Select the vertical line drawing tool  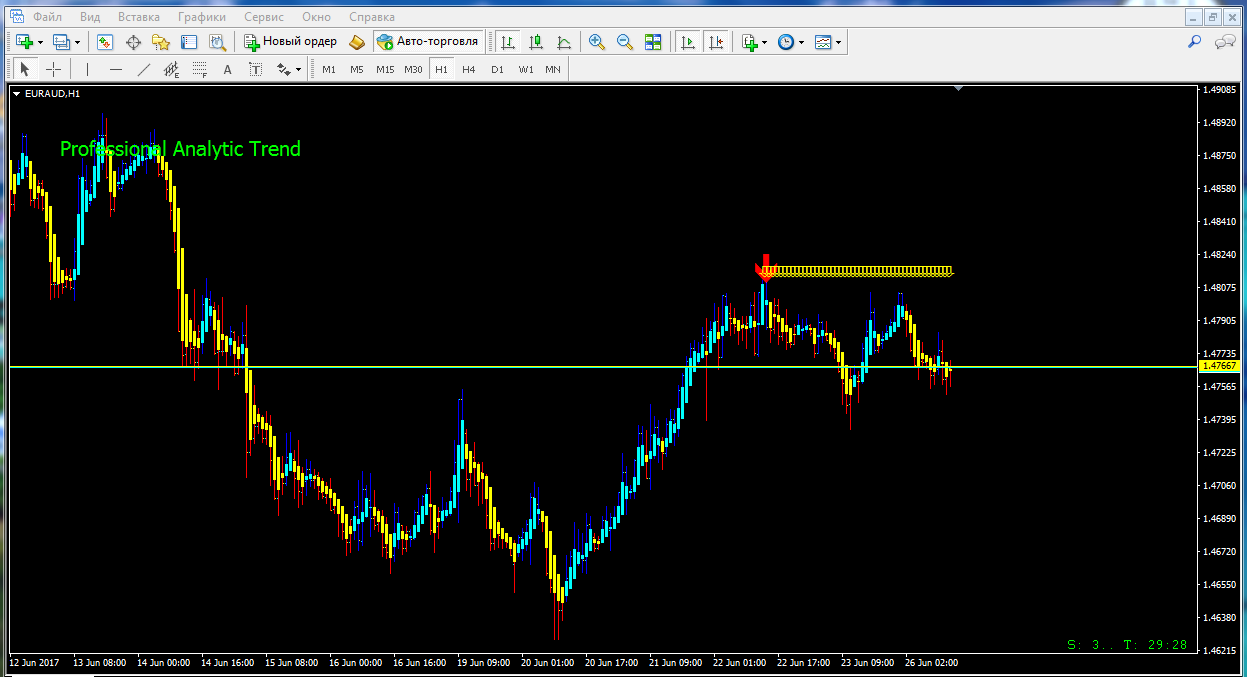pyautogui.click(x=88, y=69)
